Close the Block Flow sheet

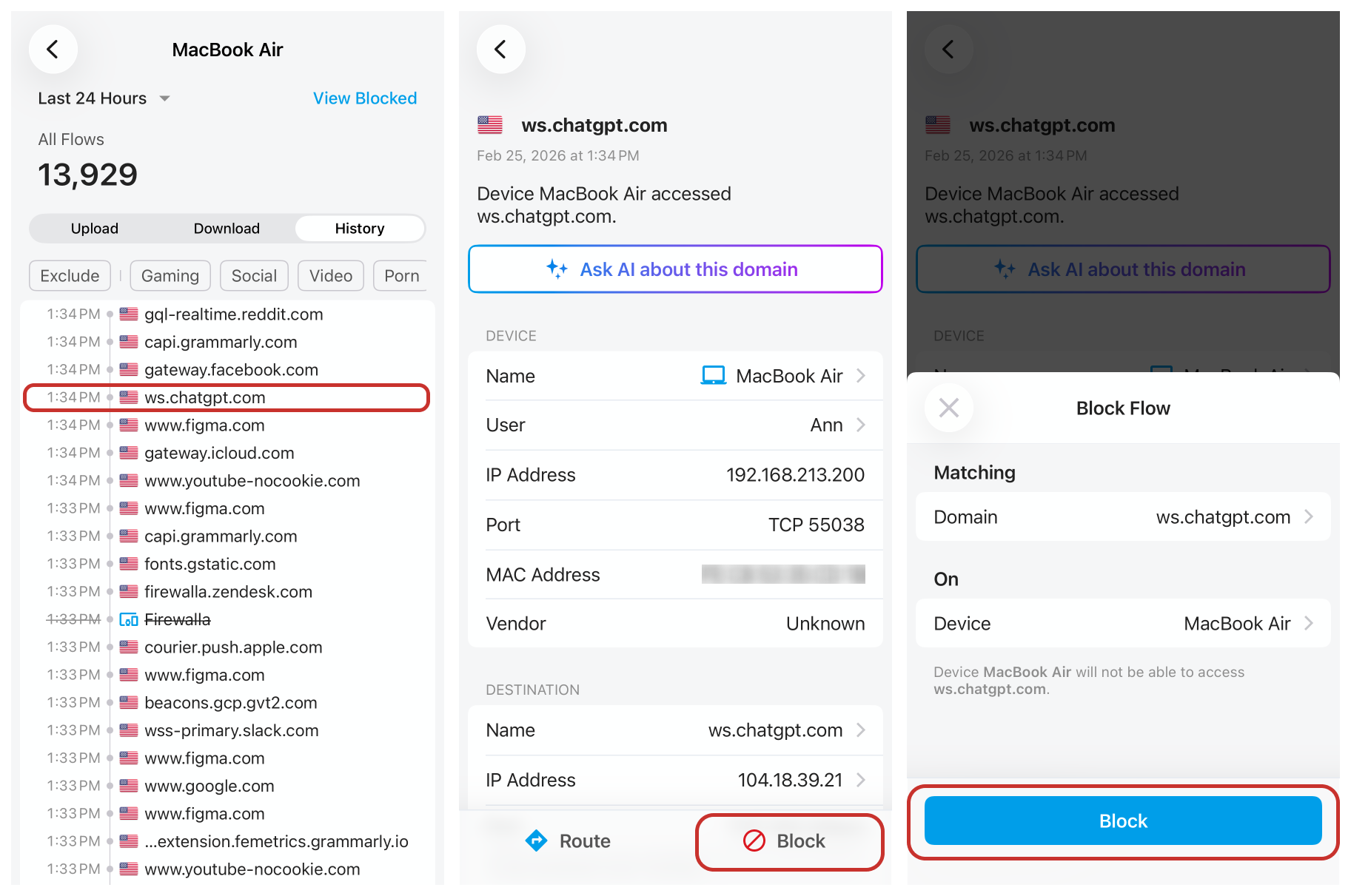point(948,408)
